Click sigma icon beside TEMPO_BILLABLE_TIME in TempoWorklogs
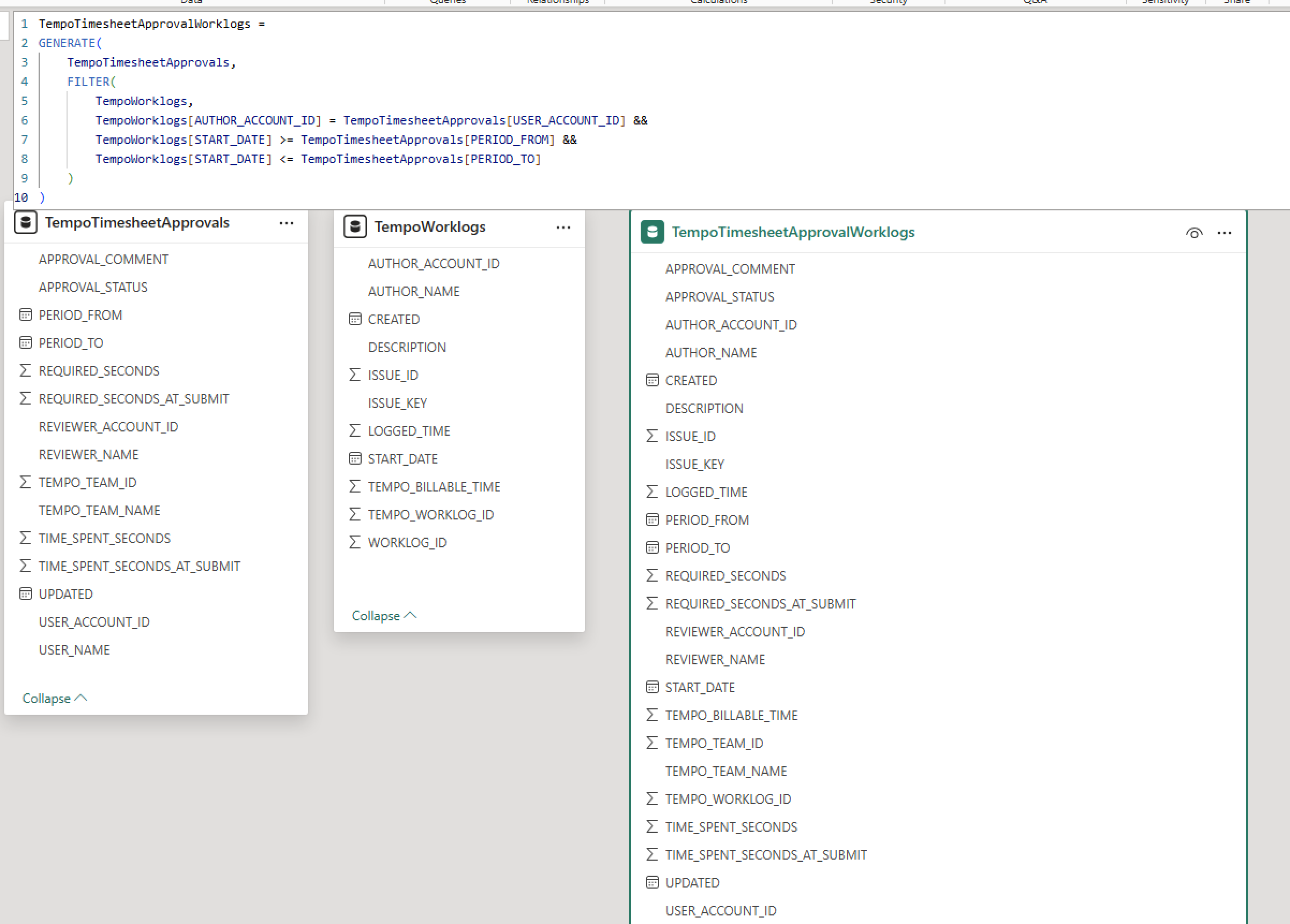The width and height of the screenshot is (1290, 924). 355,486
